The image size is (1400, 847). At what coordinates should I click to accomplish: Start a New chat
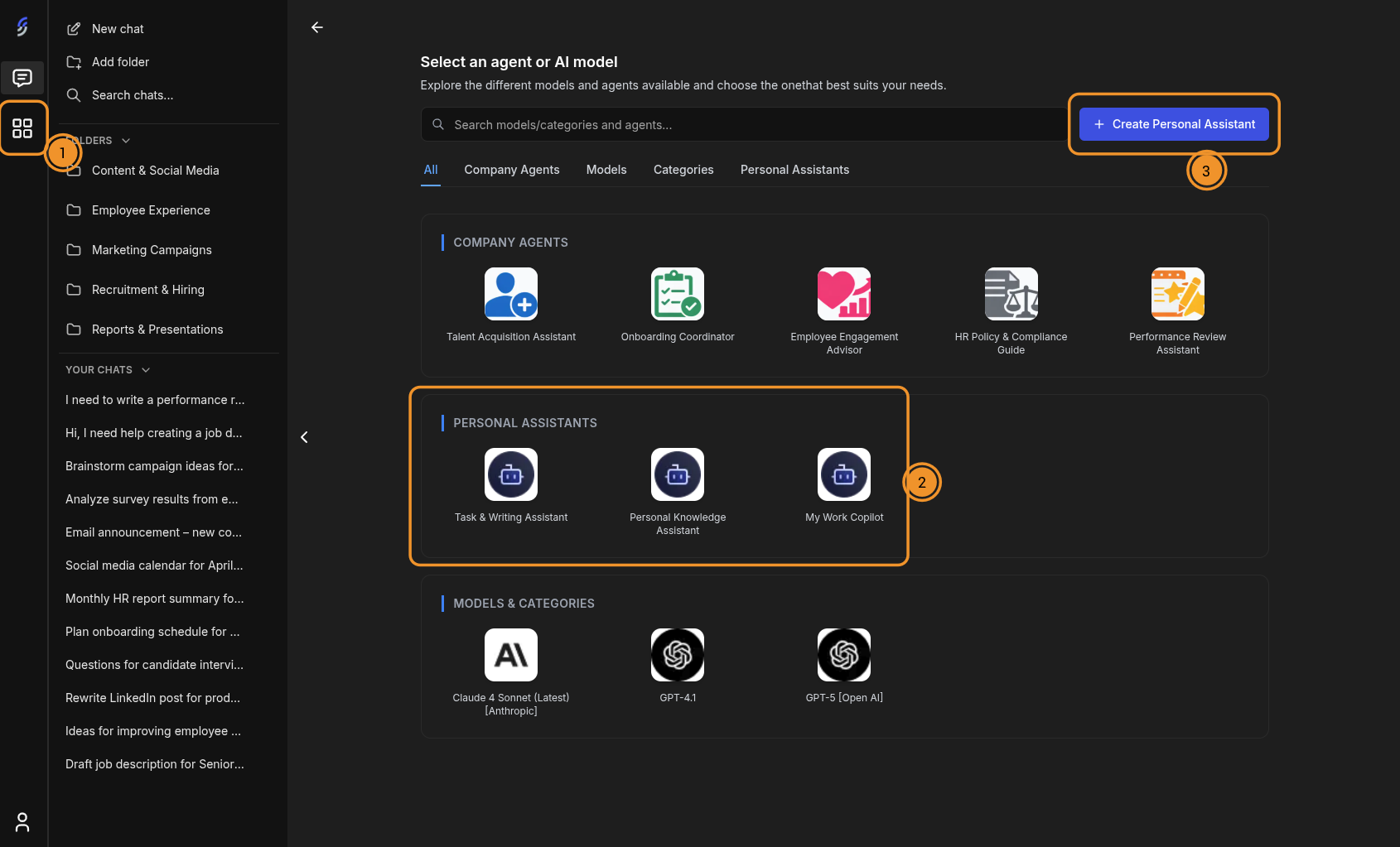(x=118, y=28)
